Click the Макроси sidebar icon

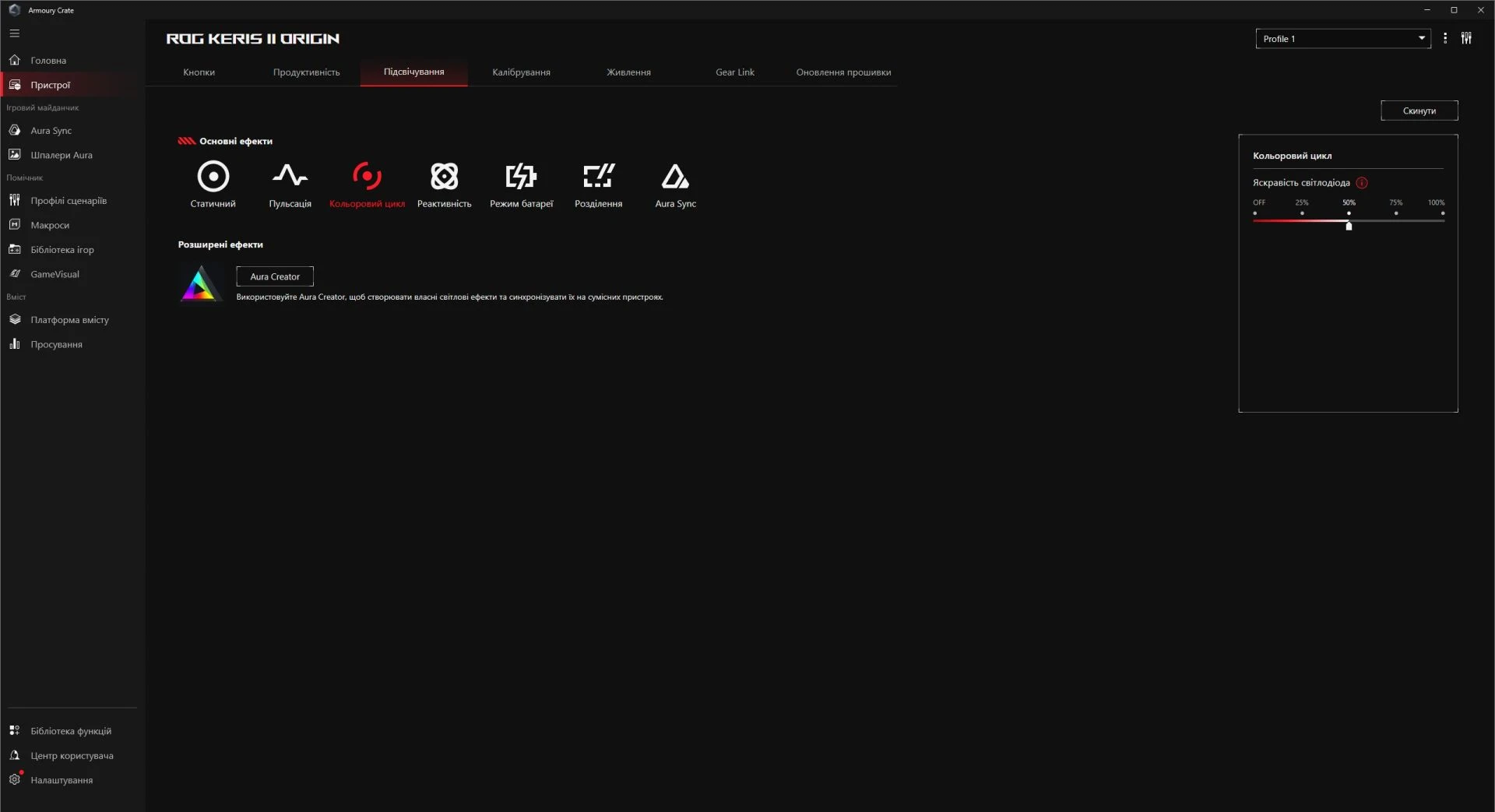point(15,224)
